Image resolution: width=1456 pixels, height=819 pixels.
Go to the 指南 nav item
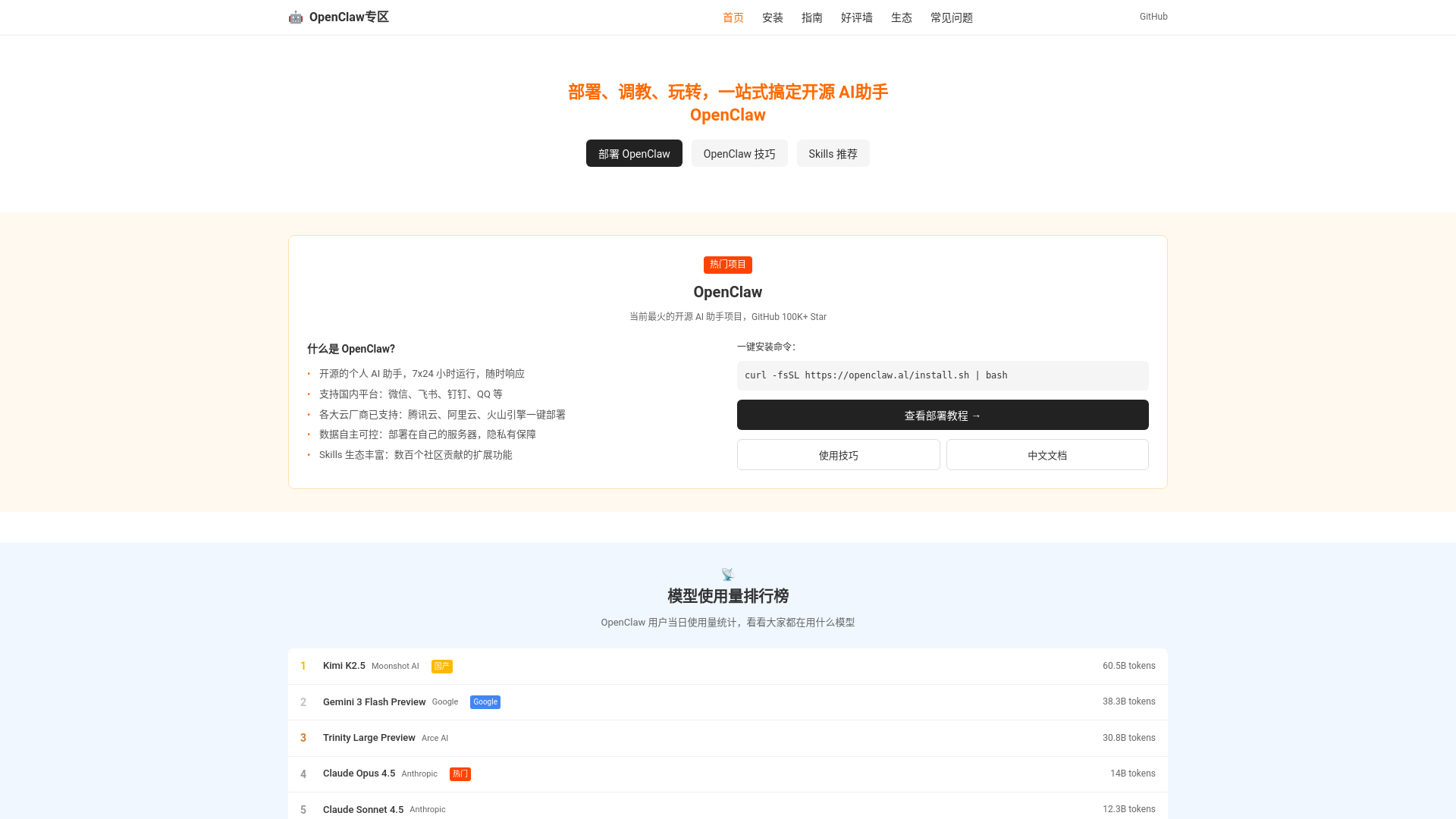point(812,17)
